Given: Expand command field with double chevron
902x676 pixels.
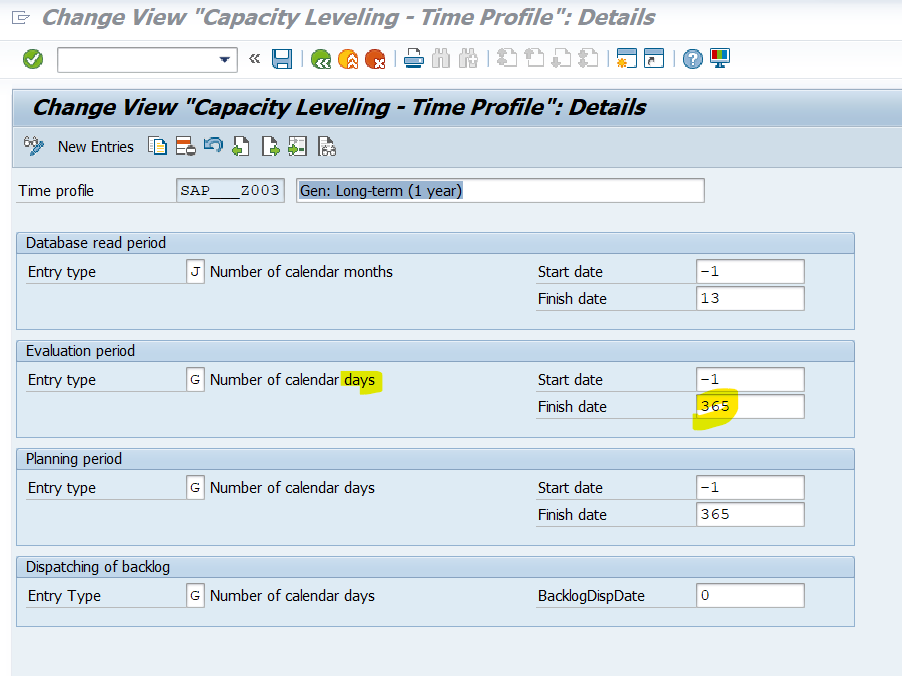Looking at the screenshot, I should pyautogui.click(x=254, y=58).
